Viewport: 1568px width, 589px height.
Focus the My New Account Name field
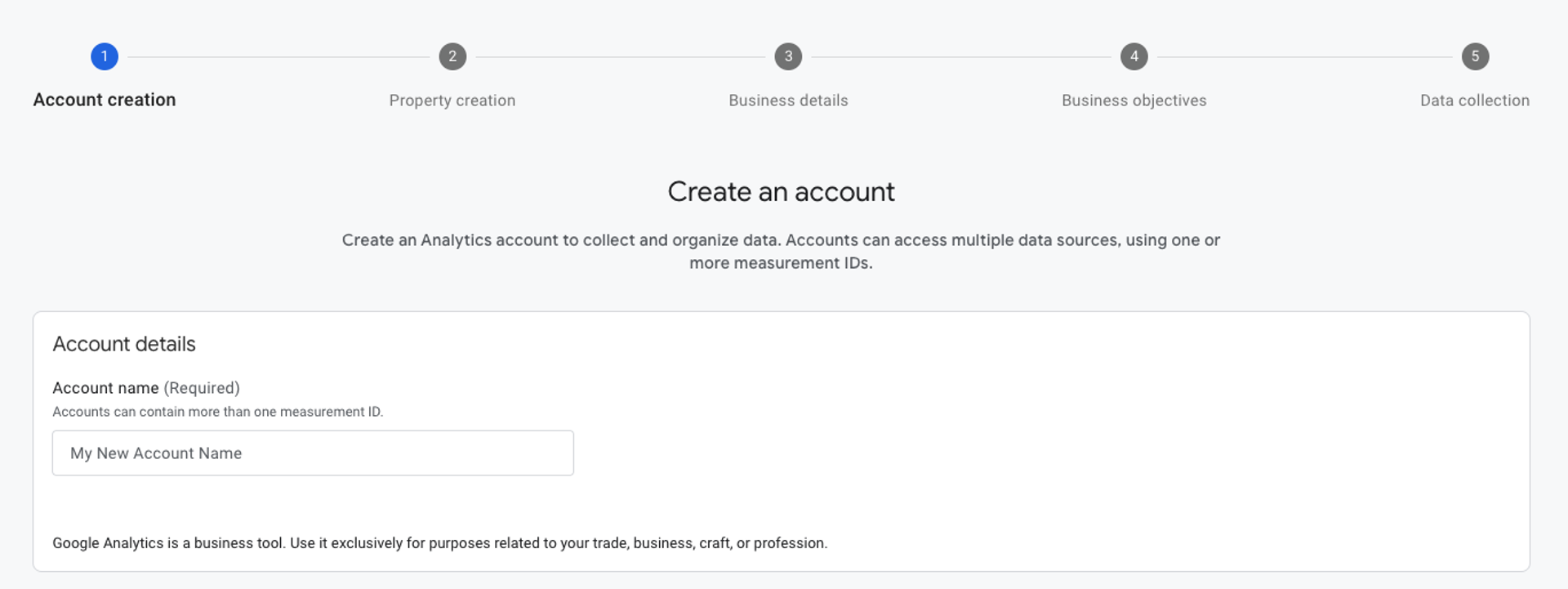[x=313, y=453]
